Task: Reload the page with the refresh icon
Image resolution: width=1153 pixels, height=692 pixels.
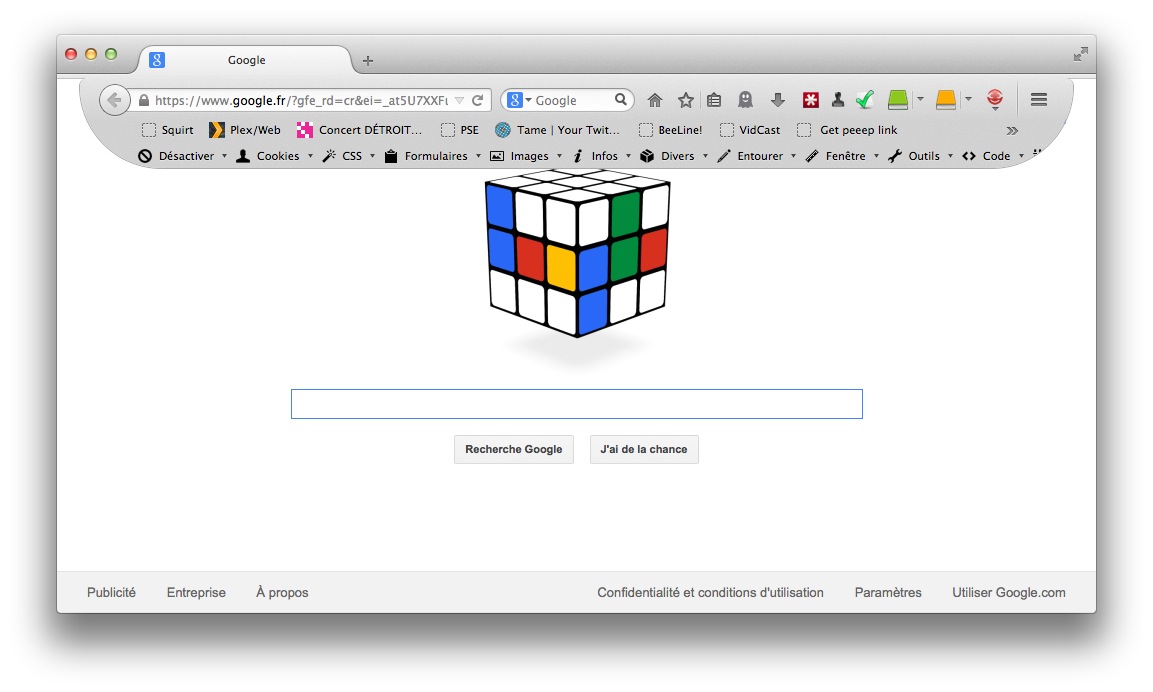Action: click(477, 100)
